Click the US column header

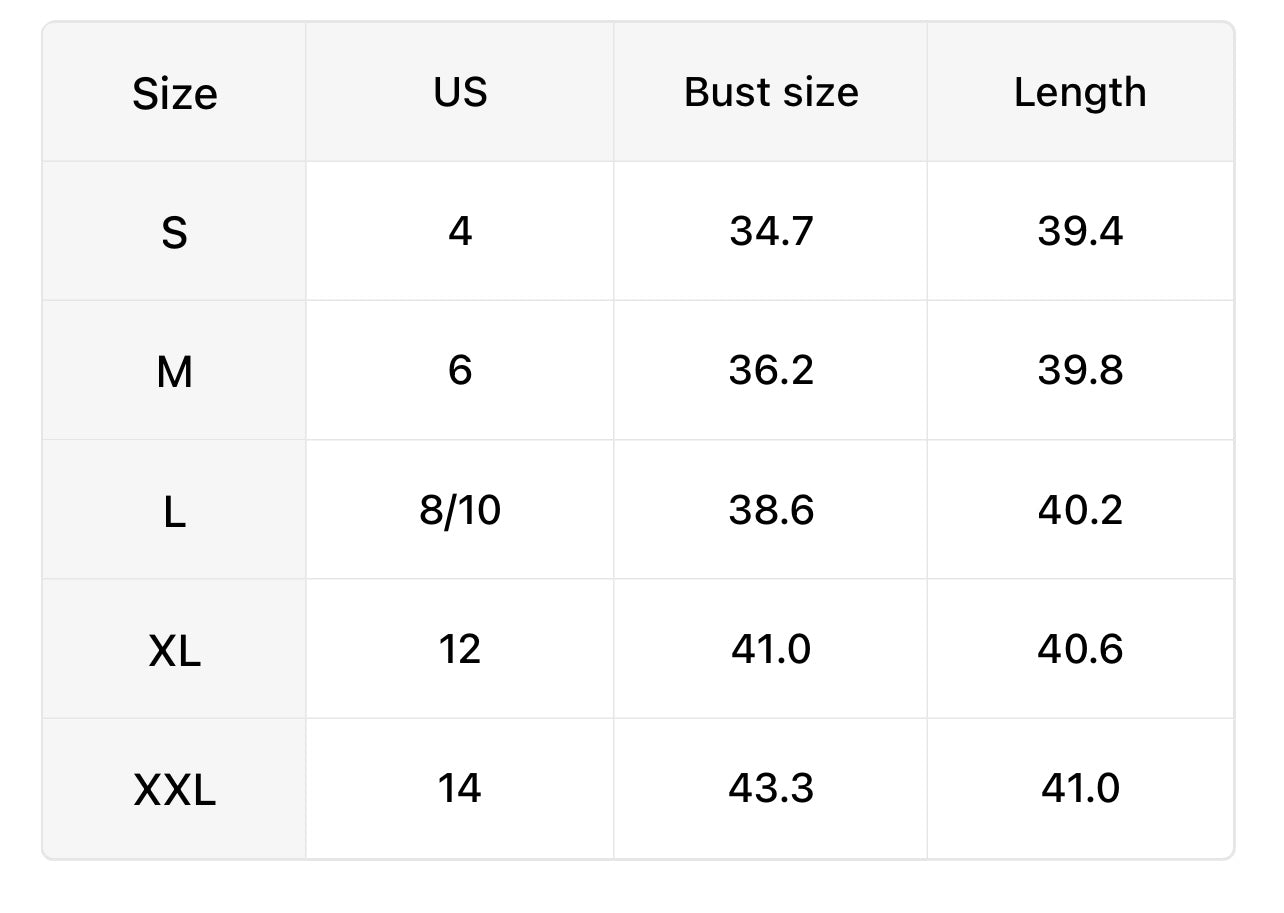tap(460, 92)
